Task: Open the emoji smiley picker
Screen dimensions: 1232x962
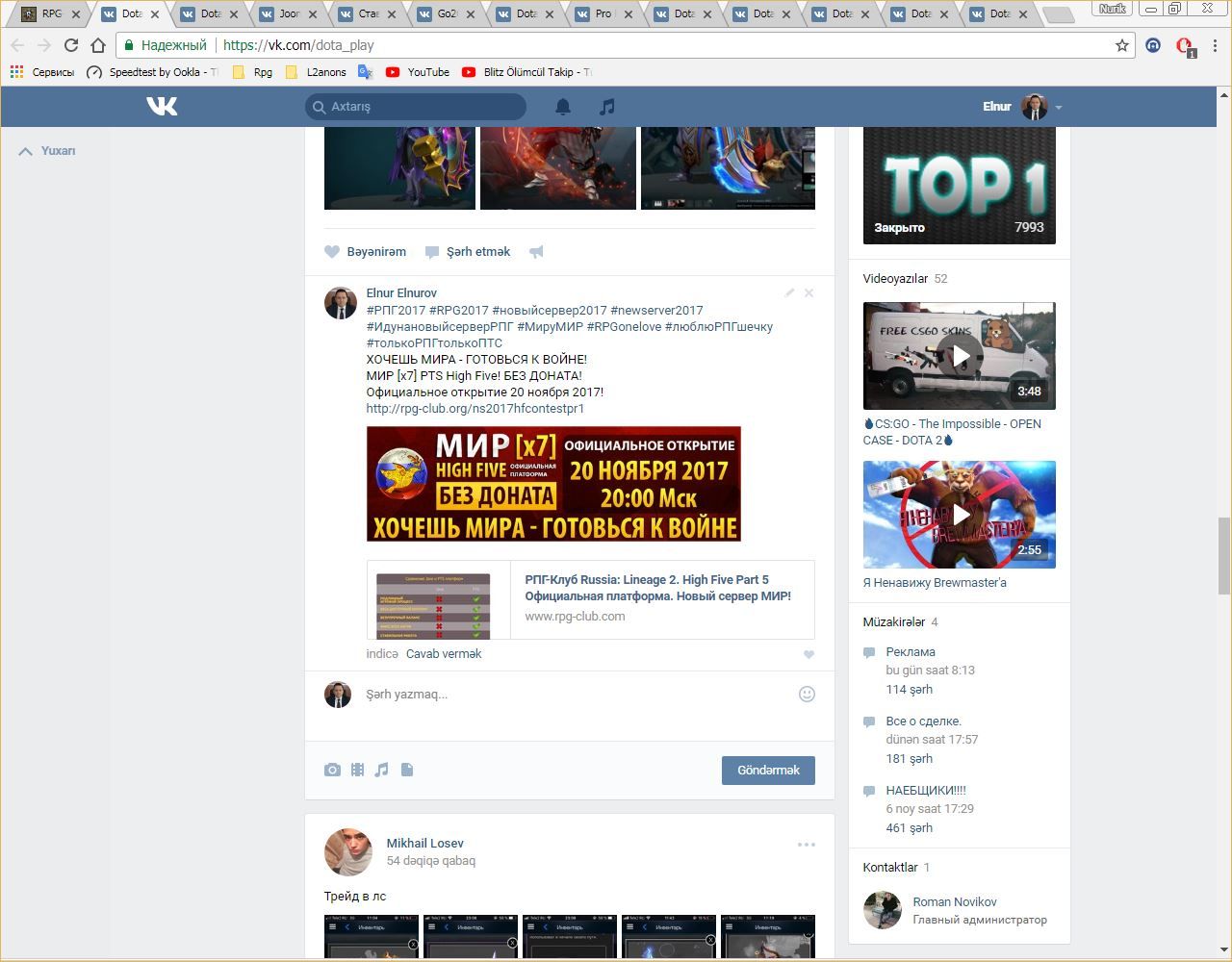Action: click(807, 694)
